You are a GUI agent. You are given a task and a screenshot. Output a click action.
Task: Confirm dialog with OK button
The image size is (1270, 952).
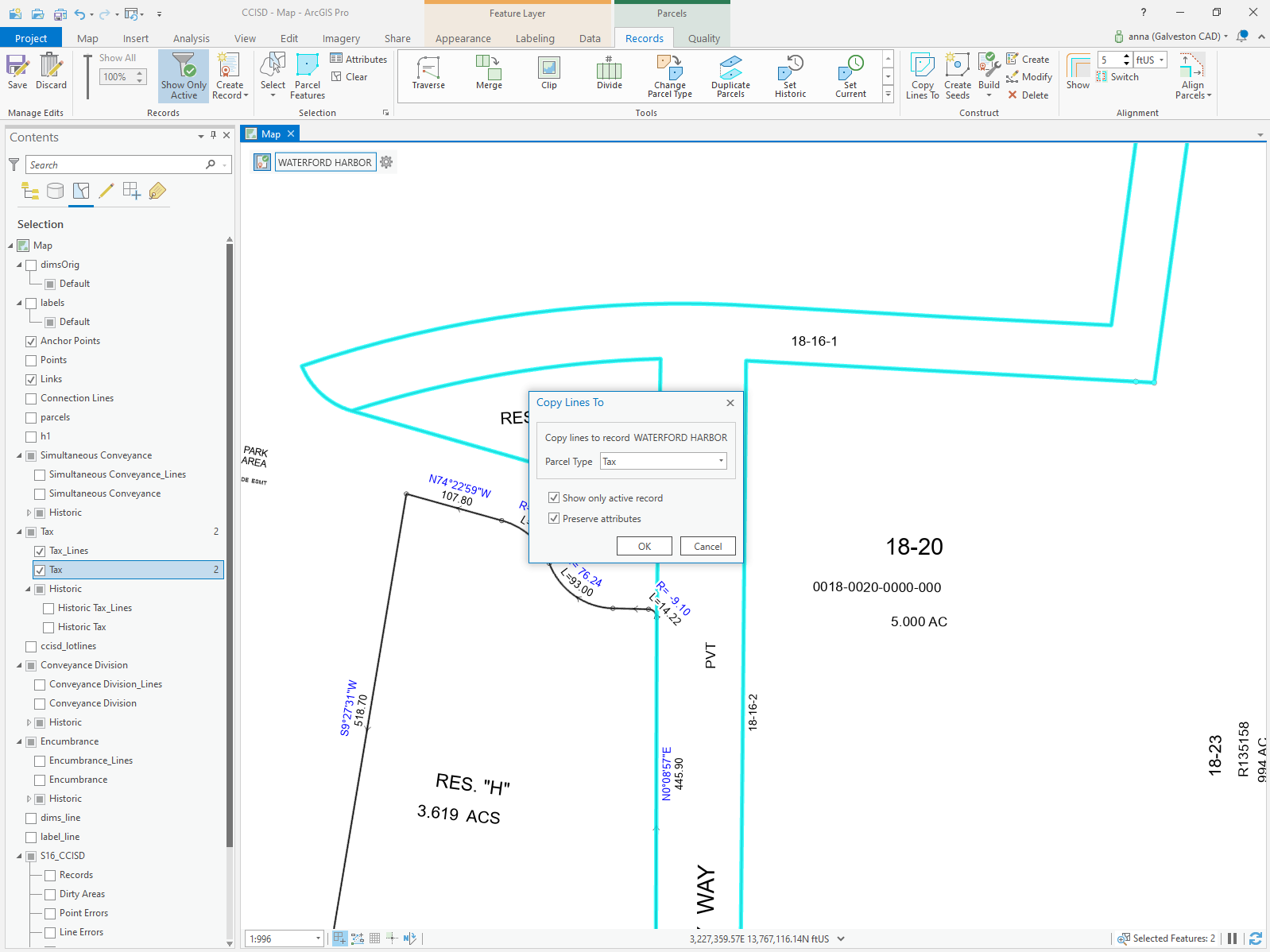pos(645,546)
